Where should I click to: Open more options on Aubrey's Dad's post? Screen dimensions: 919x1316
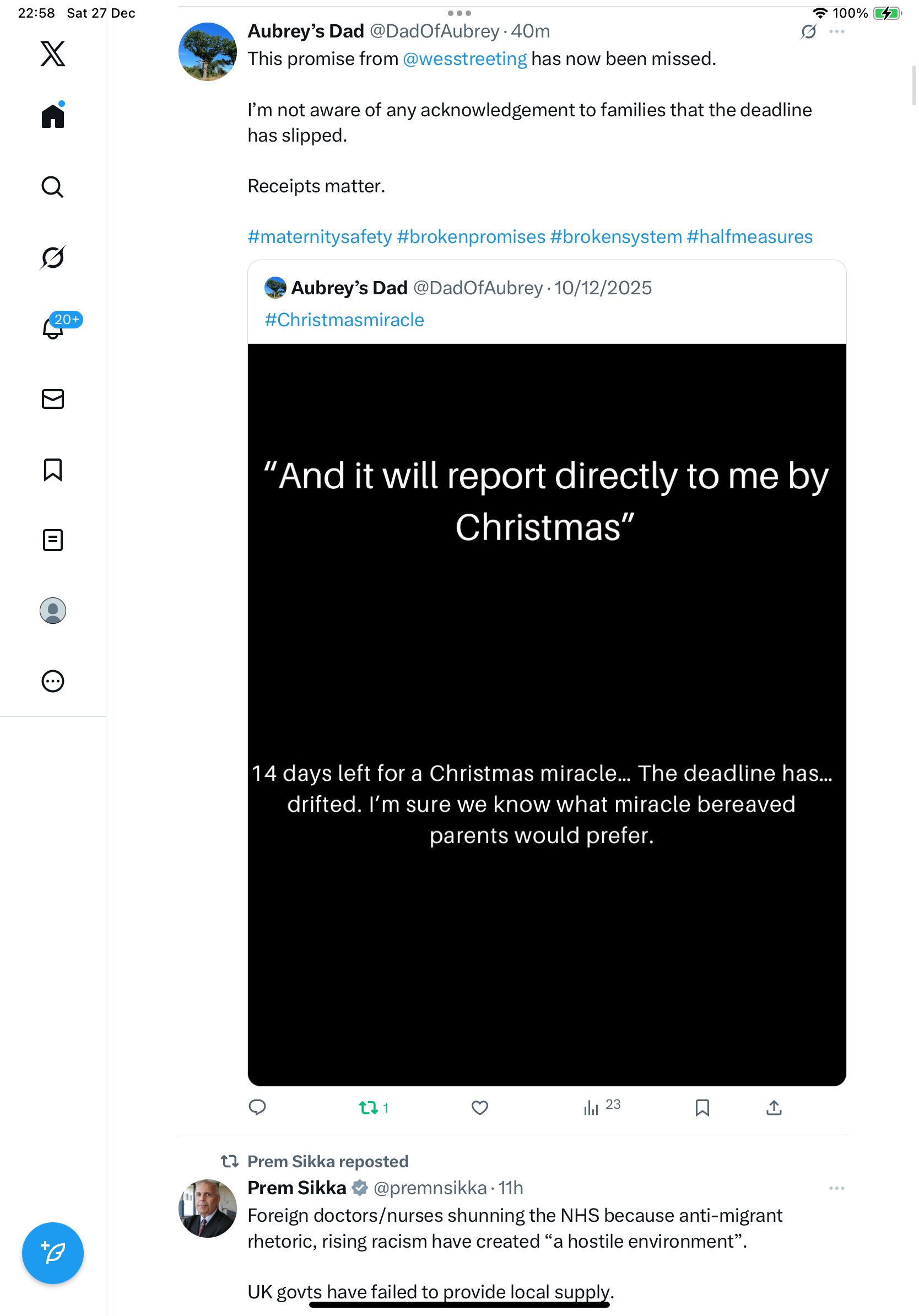pyautogui.click(x=836, y=31)
